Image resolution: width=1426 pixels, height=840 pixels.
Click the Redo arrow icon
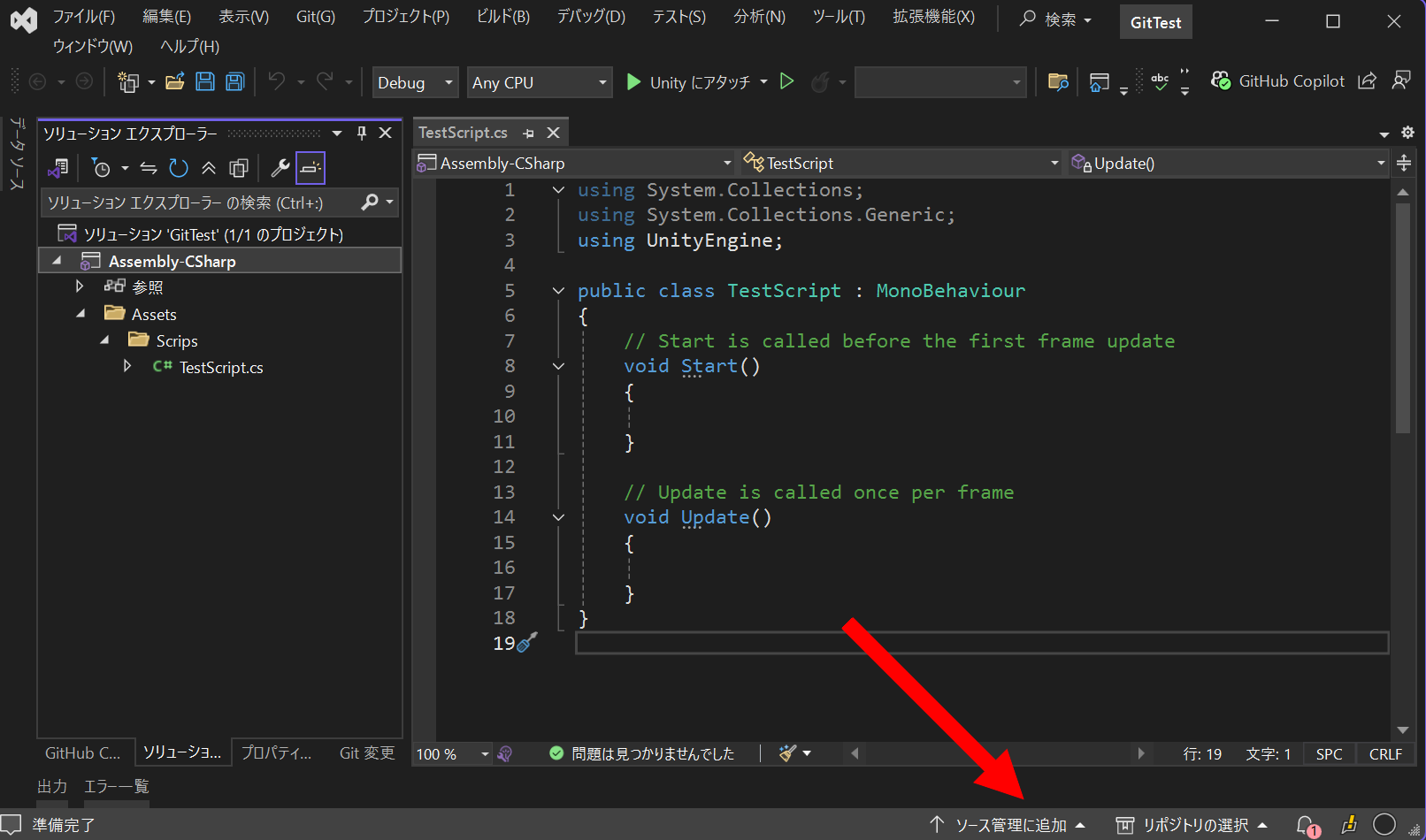pyautogui.click(x=325, y=82)
